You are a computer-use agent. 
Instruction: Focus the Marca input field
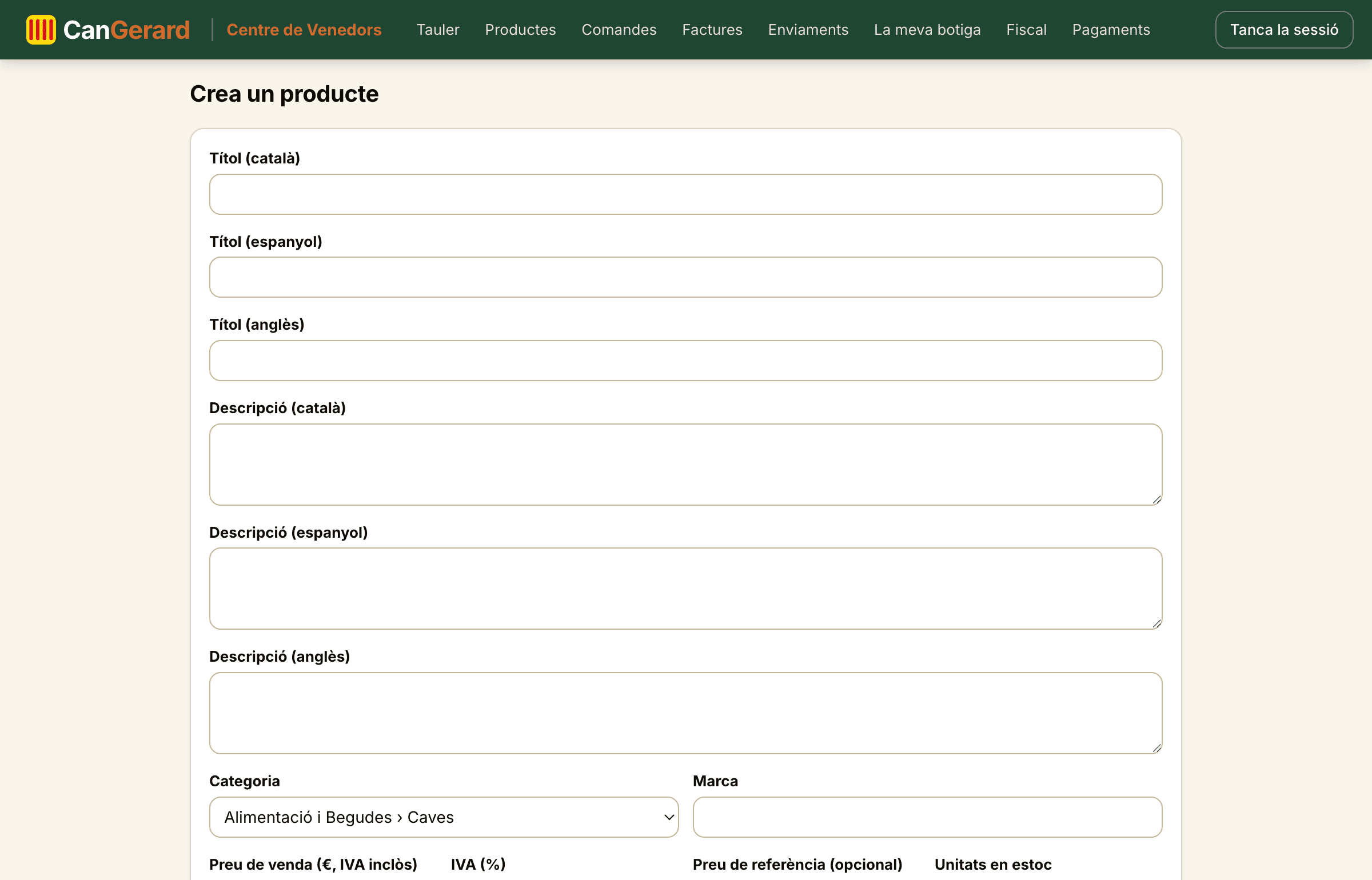pos(927,817)
